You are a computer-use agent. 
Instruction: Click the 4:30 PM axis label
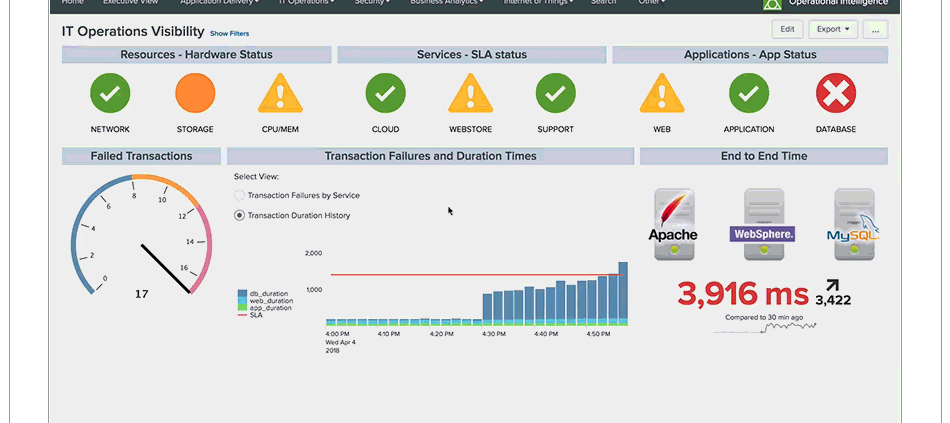[x=494, y=334]
